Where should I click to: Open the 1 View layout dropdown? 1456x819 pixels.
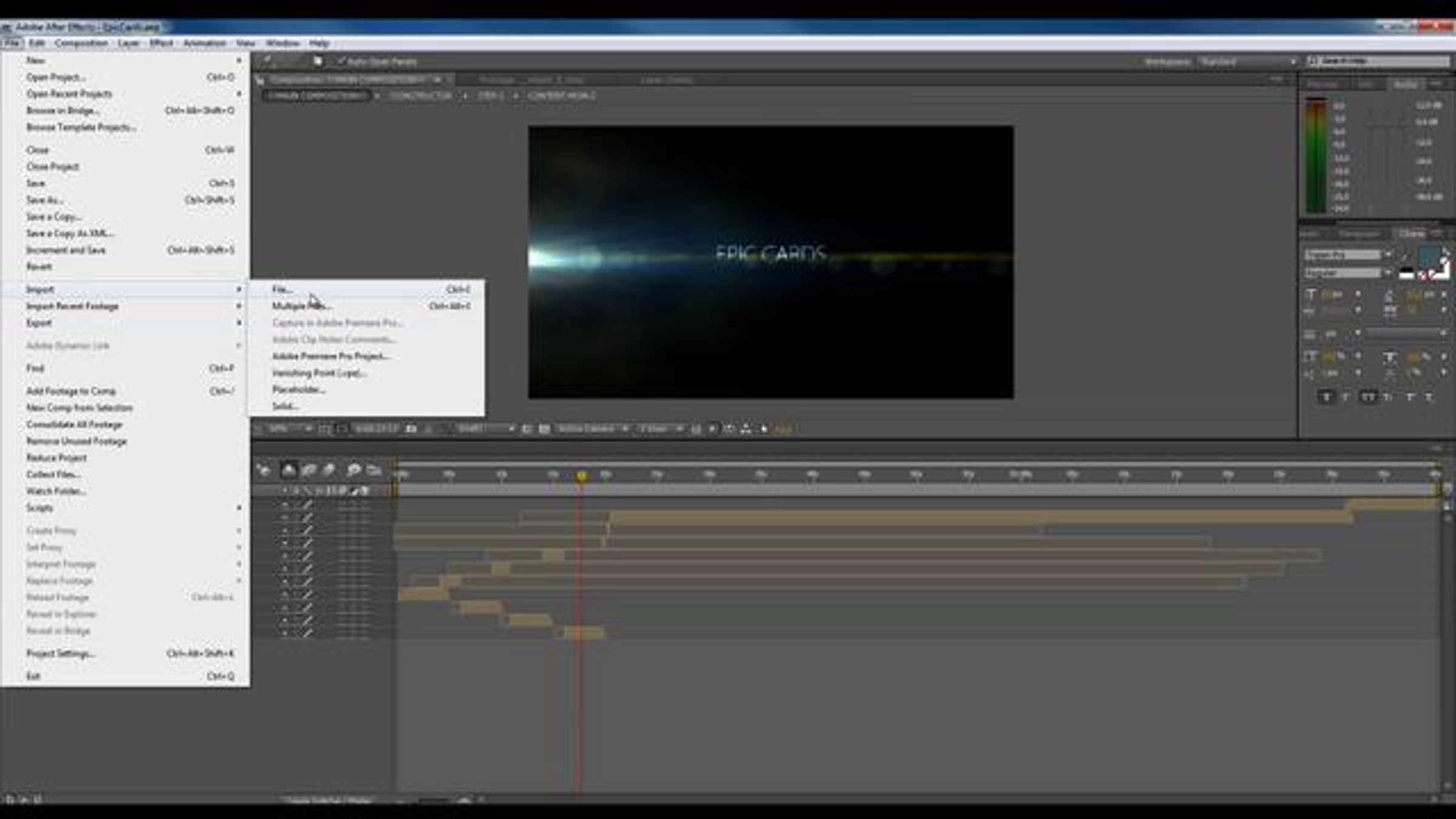tap(661, 429)
